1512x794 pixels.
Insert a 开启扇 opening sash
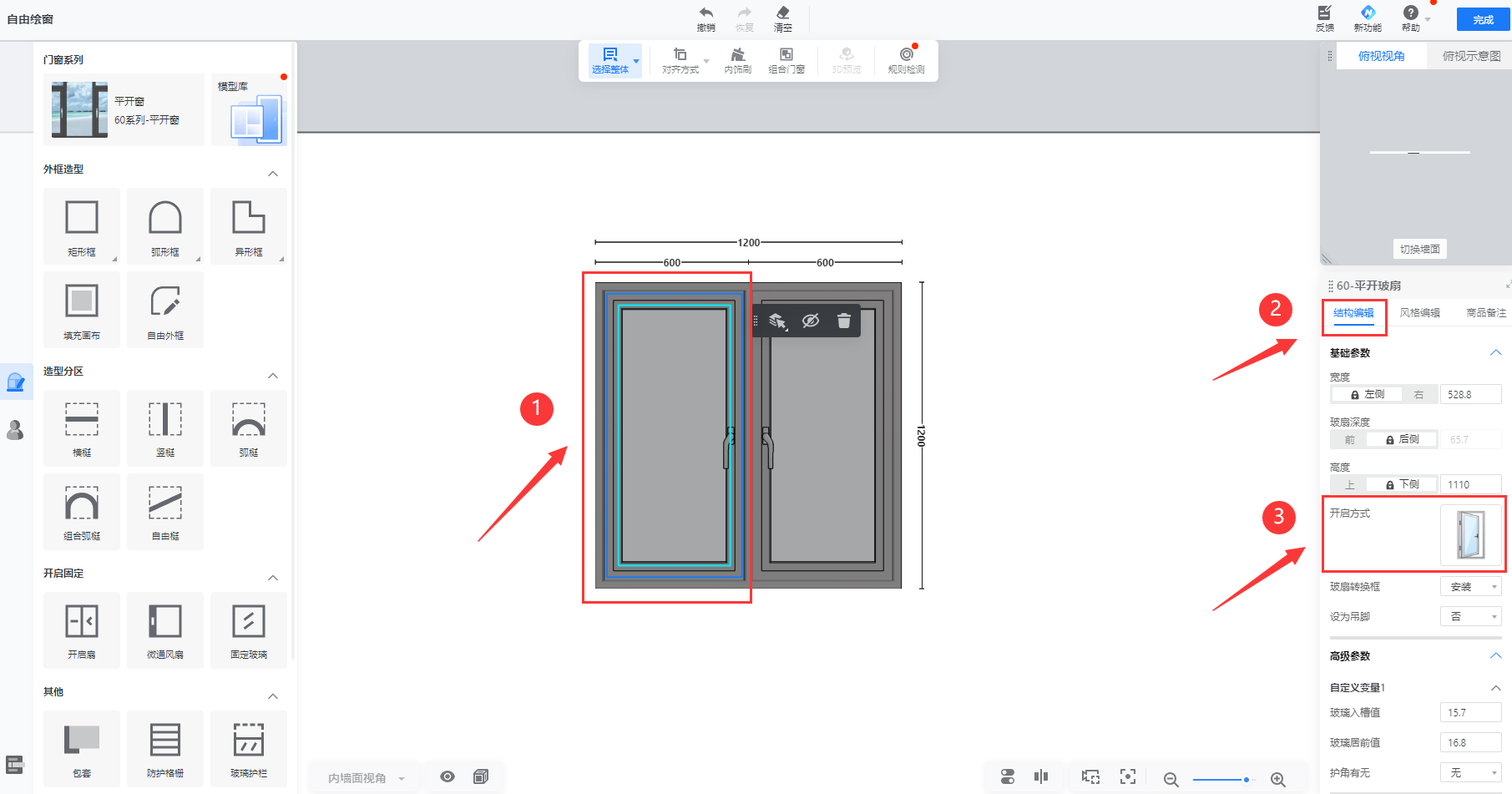point(82,630)
